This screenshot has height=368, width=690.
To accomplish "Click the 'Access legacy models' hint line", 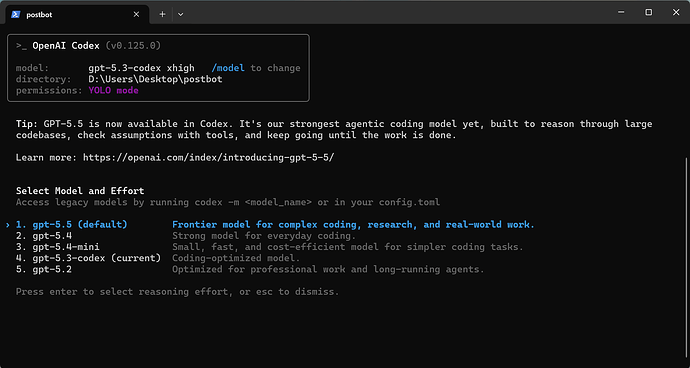I will click(x=228, y=202).
